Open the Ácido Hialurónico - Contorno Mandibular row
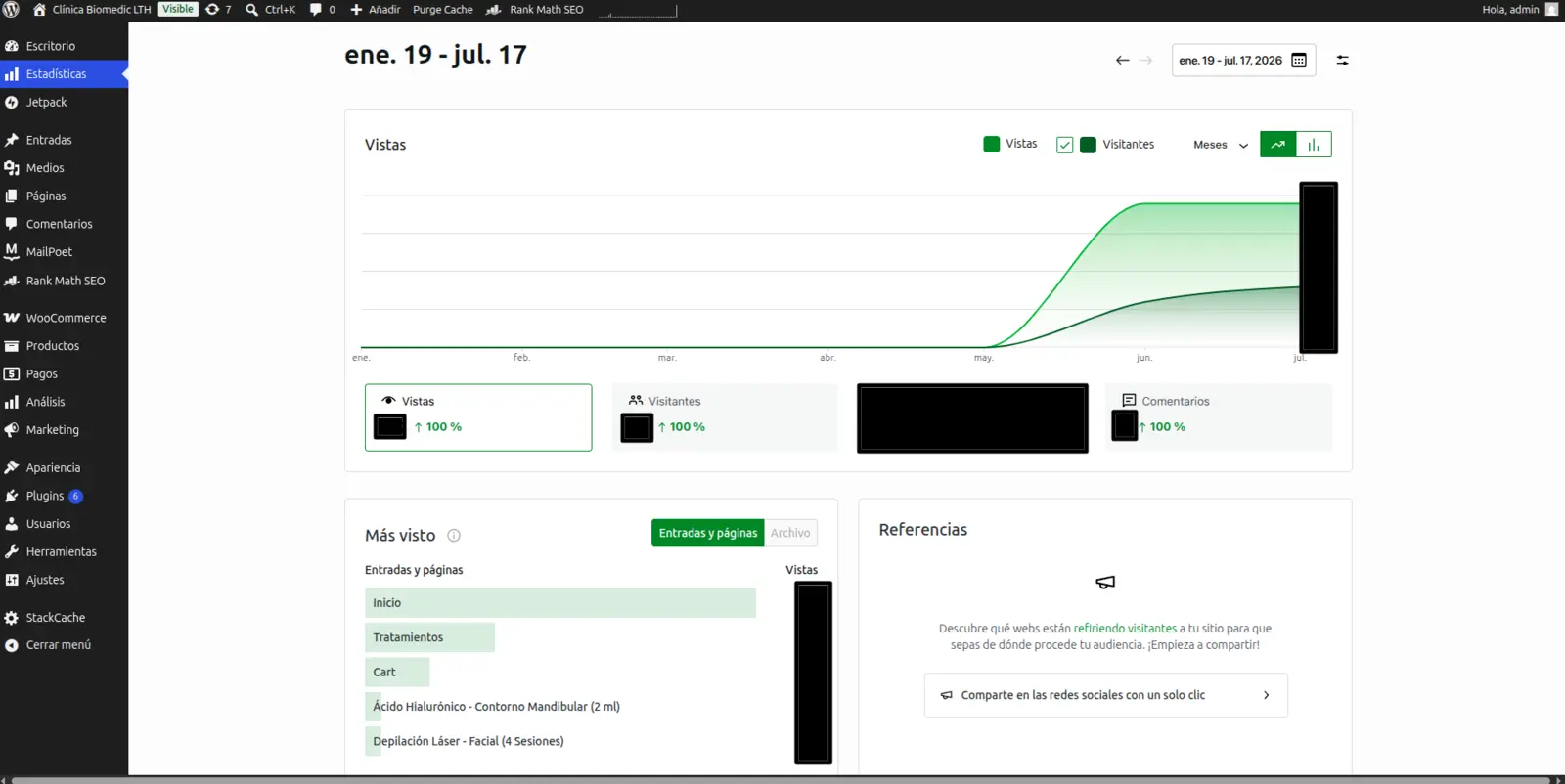The image size is (1565, 784). [496, 707]
